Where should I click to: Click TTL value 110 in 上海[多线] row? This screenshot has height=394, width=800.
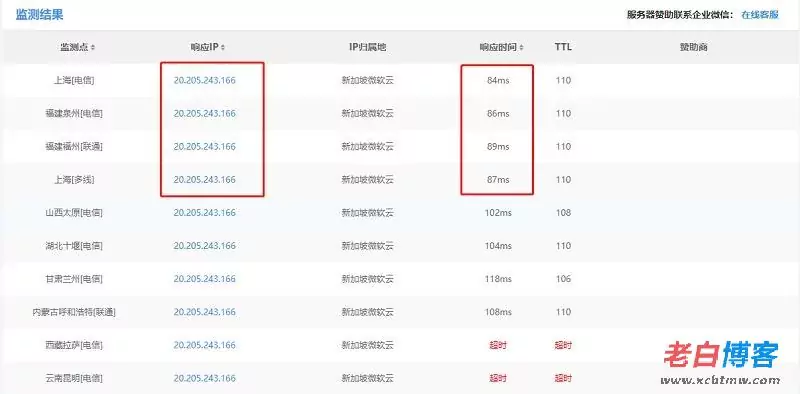563,180
